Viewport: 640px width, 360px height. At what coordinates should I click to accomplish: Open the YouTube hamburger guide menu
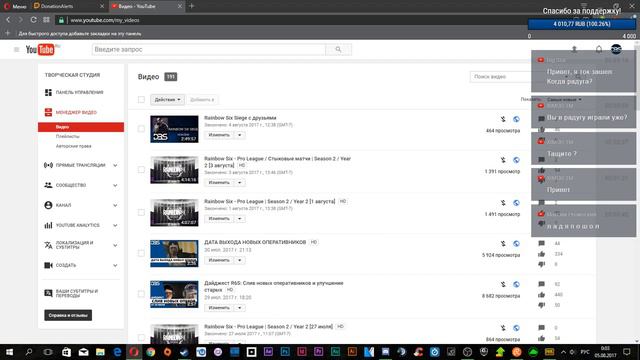point(16,49)
